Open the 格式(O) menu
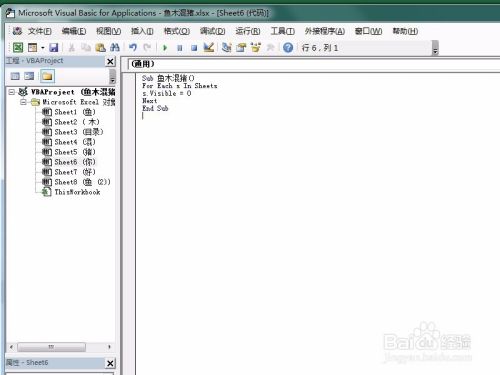500x375 pixels. pos(177,31)
